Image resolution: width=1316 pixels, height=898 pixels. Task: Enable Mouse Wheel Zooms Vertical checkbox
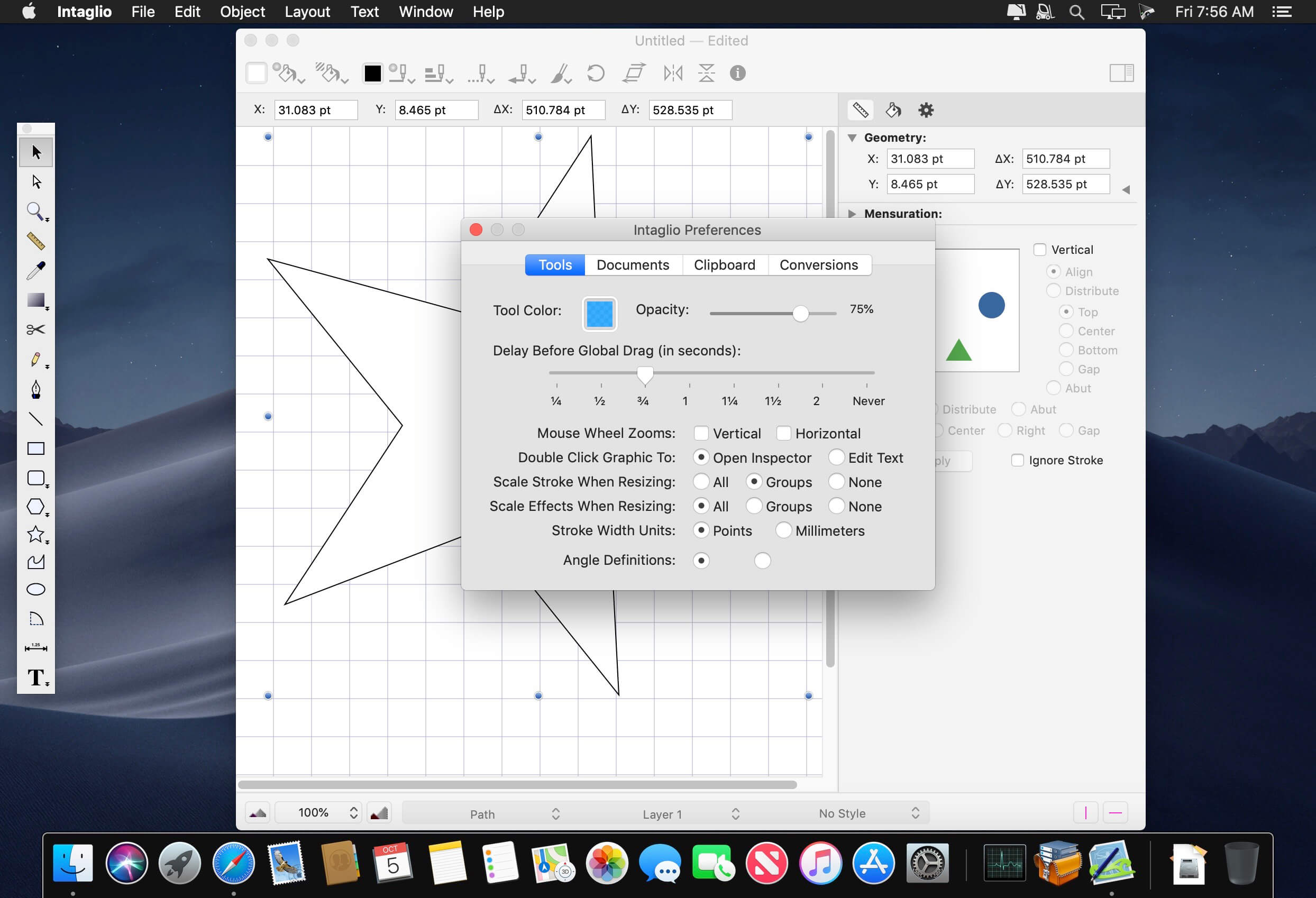point(701,433)
